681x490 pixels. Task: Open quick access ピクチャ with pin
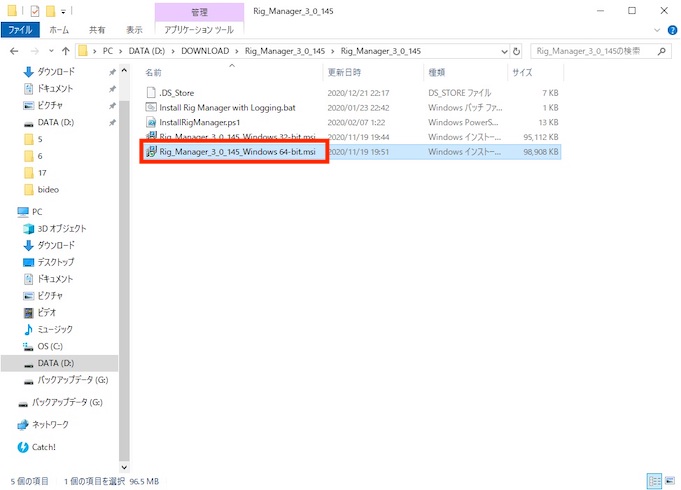pos(50,106)
